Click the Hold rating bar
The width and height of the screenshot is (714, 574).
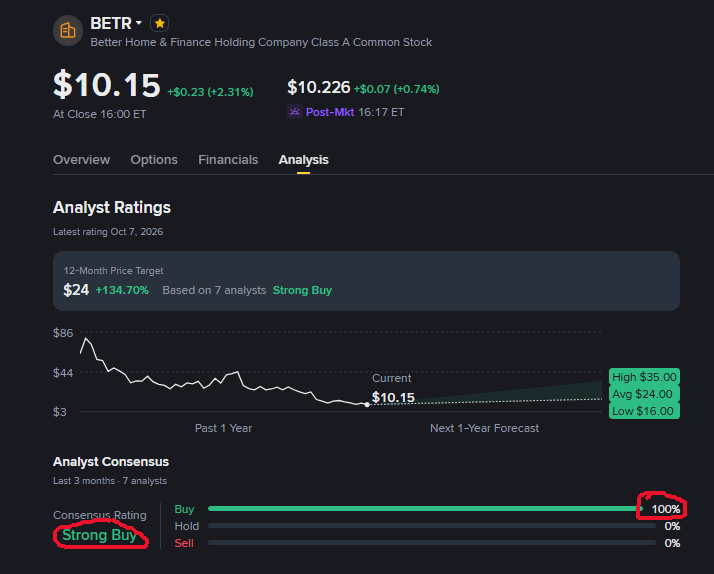tap(432, 526)
